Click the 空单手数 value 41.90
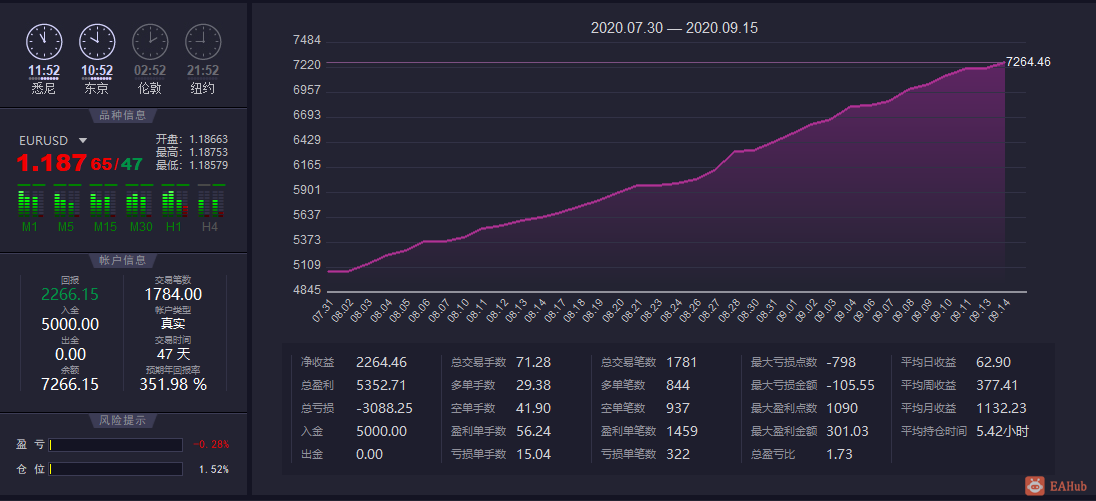The image size is (1096, 501). (x=533, y=408)
